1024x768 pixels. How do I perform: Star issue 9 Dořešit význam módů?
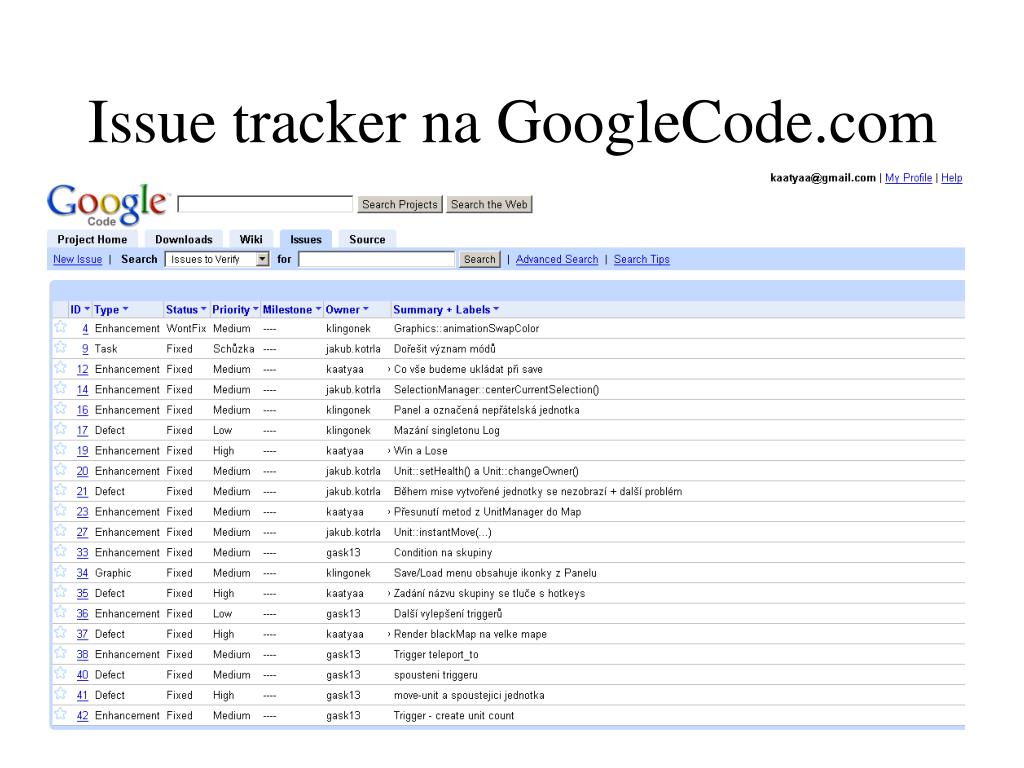61,347
